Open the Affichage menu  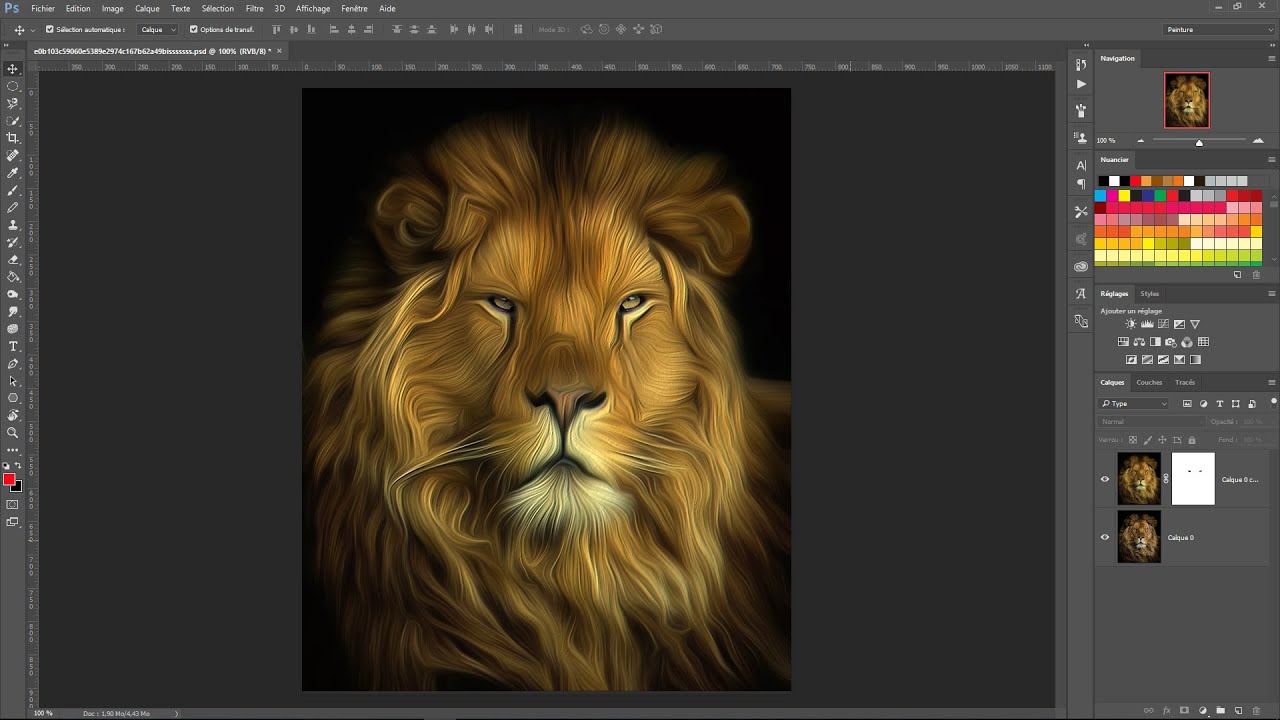pos(313,8)
